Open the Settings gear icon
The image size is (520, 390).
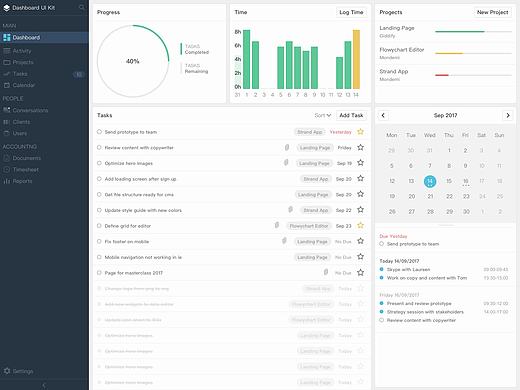(x=7, y=371)
